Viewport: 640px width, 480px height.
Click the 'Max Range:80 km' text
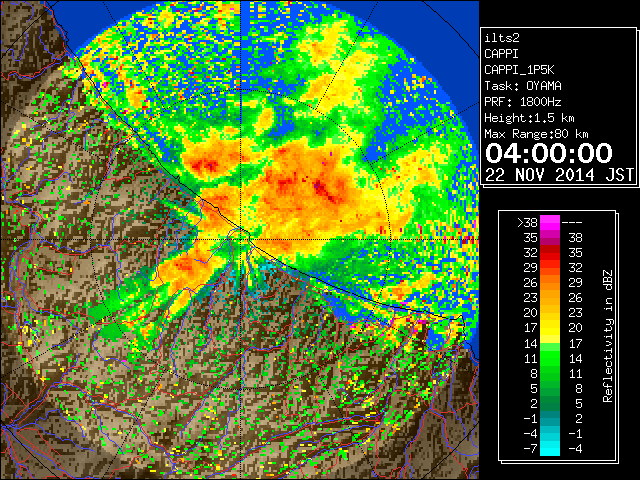click(536, 134)
